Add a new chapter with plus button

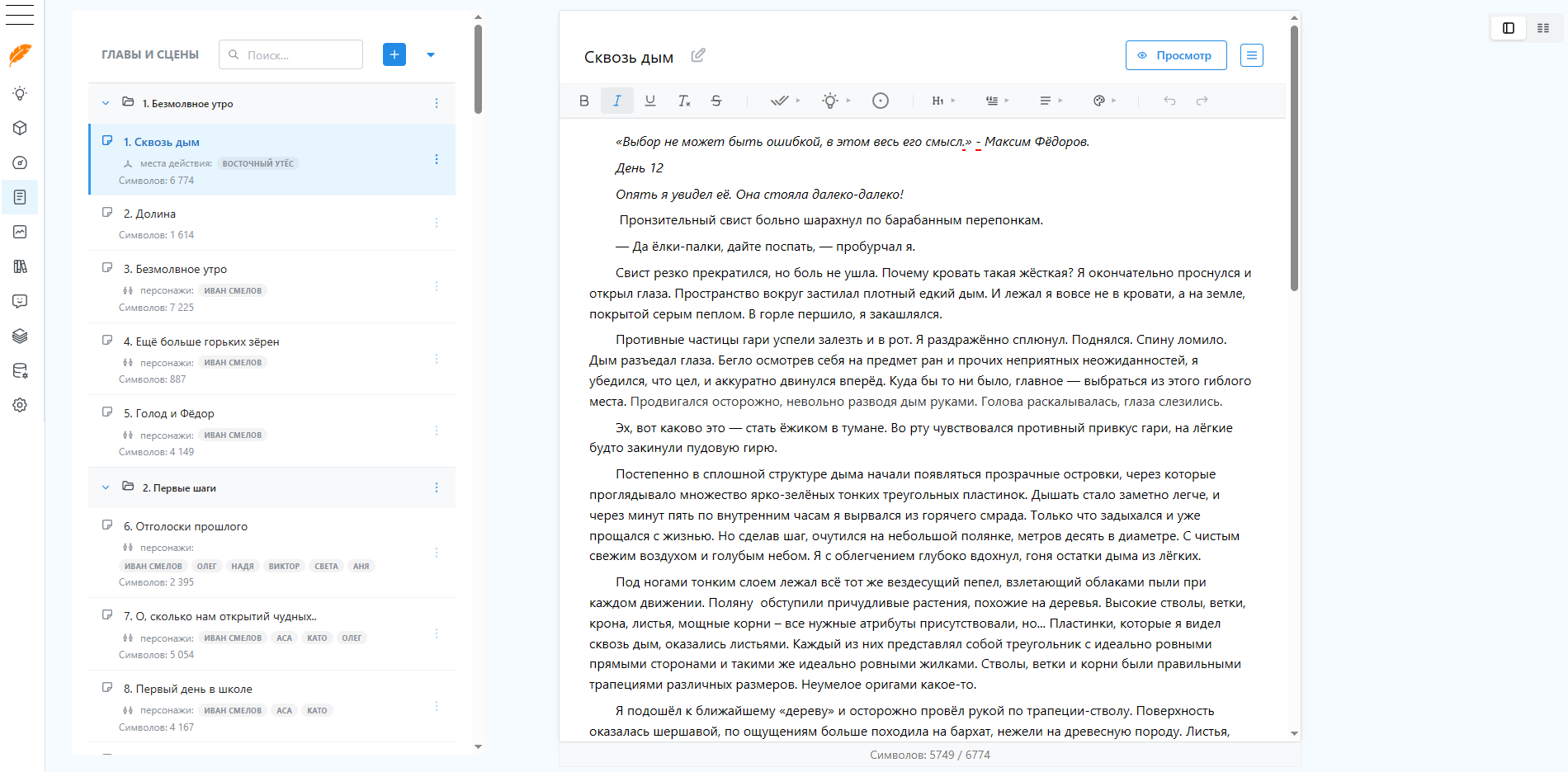pyautogui.click(x=394, y=54)
